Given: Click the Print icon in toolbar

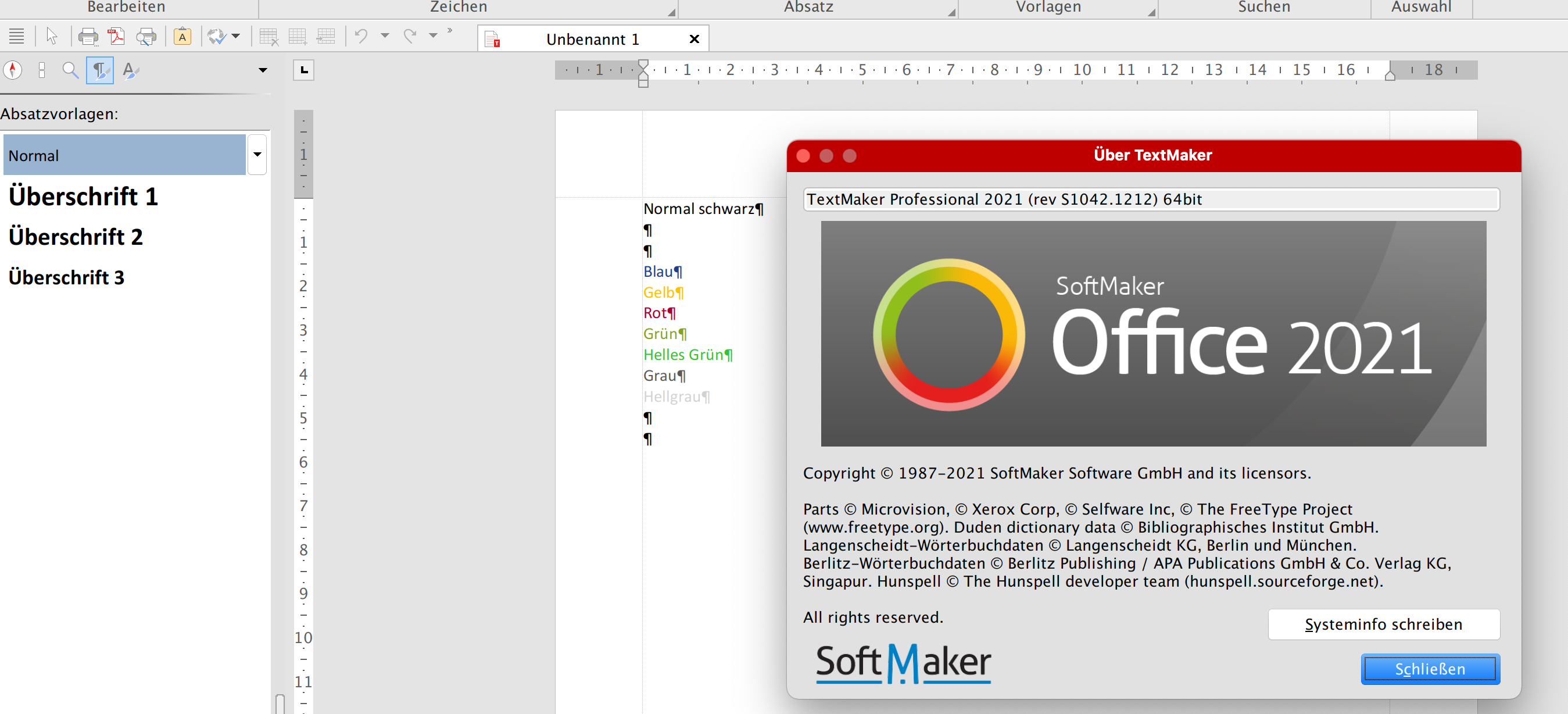Looking at the screenshot, I should point(88,37).
